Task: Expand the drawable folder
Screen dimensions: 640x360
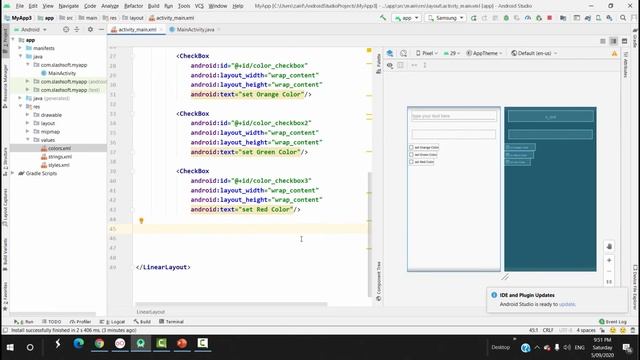Action: 28,115
